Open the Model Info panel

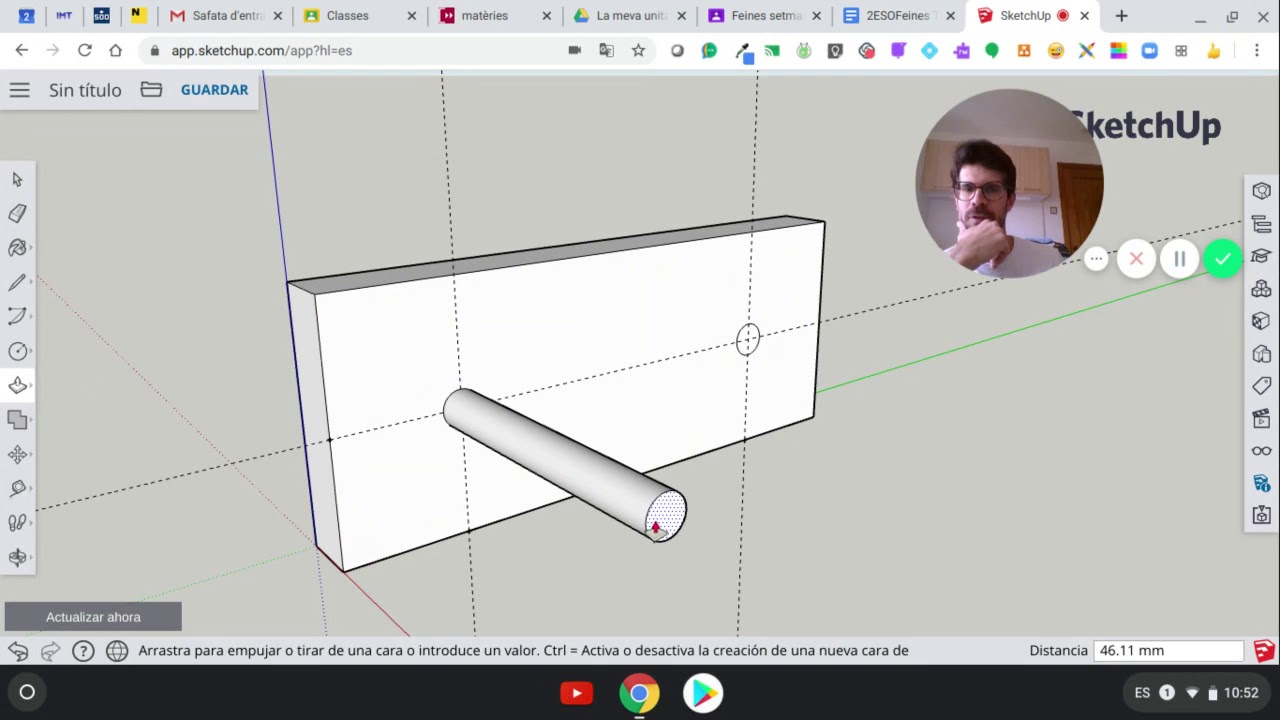[1261, 483]
